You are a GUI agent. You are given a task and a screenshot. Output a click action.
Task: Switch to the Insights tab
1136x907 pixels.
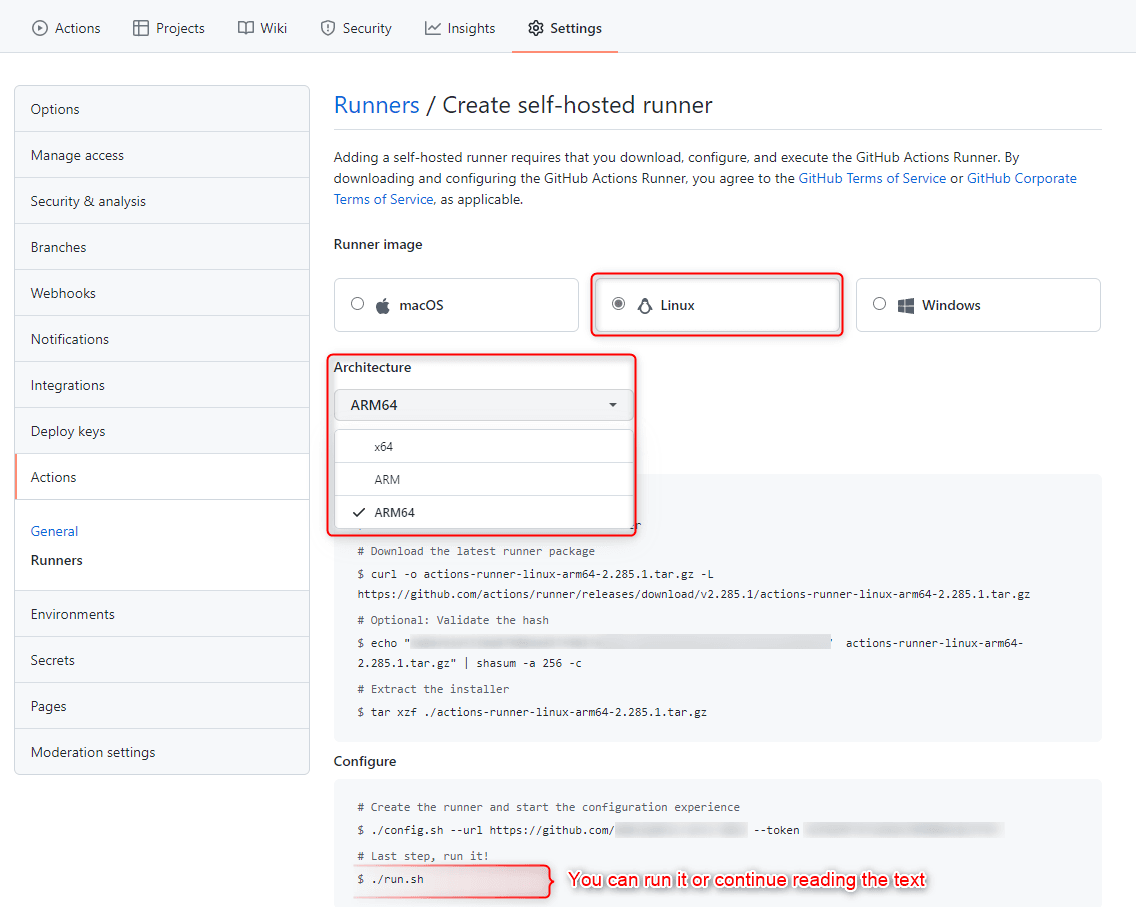[x=460, y=28]
